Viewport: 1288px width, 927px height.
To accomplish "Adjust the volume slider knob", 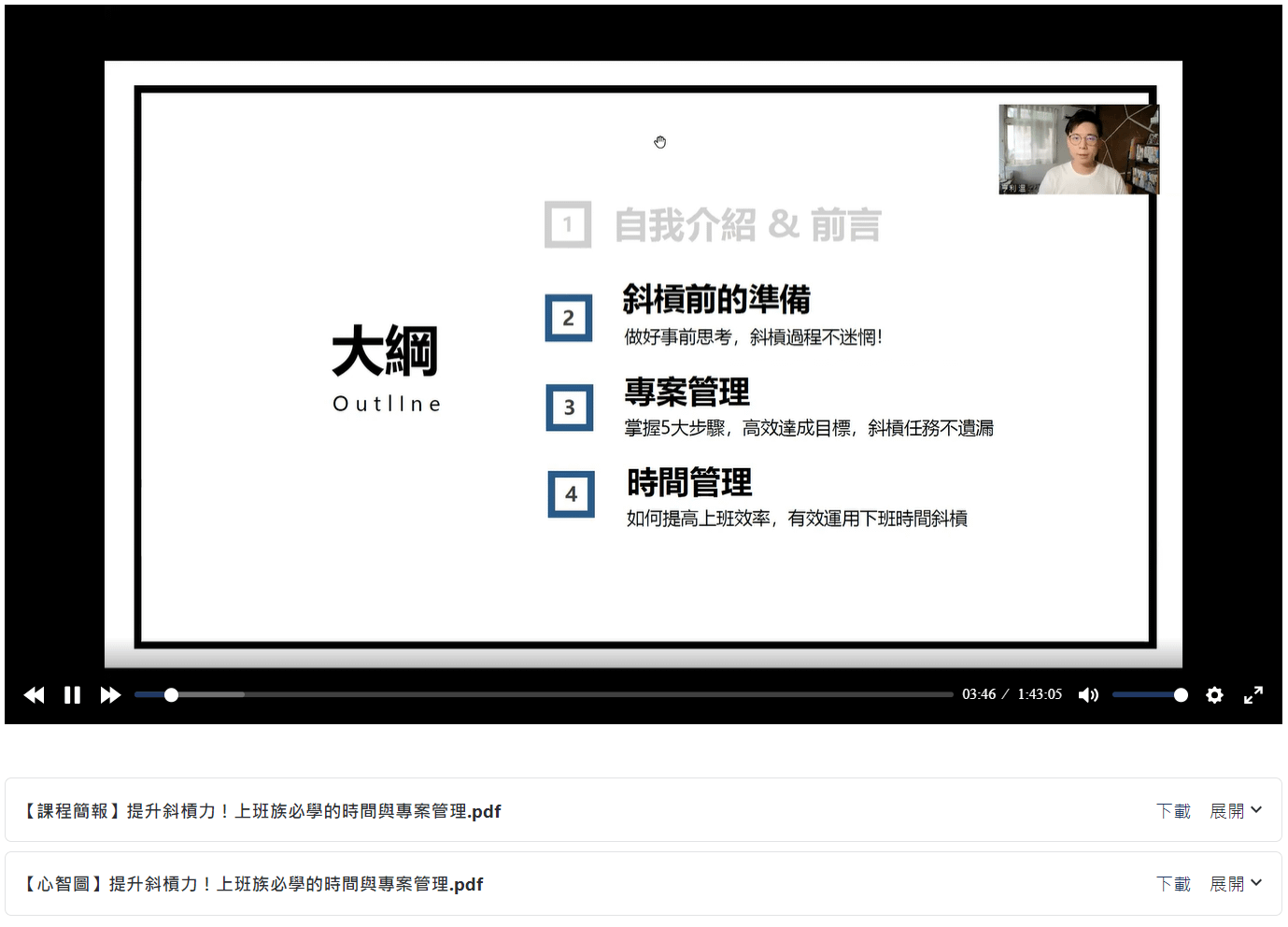I will tap(1181, 695).
